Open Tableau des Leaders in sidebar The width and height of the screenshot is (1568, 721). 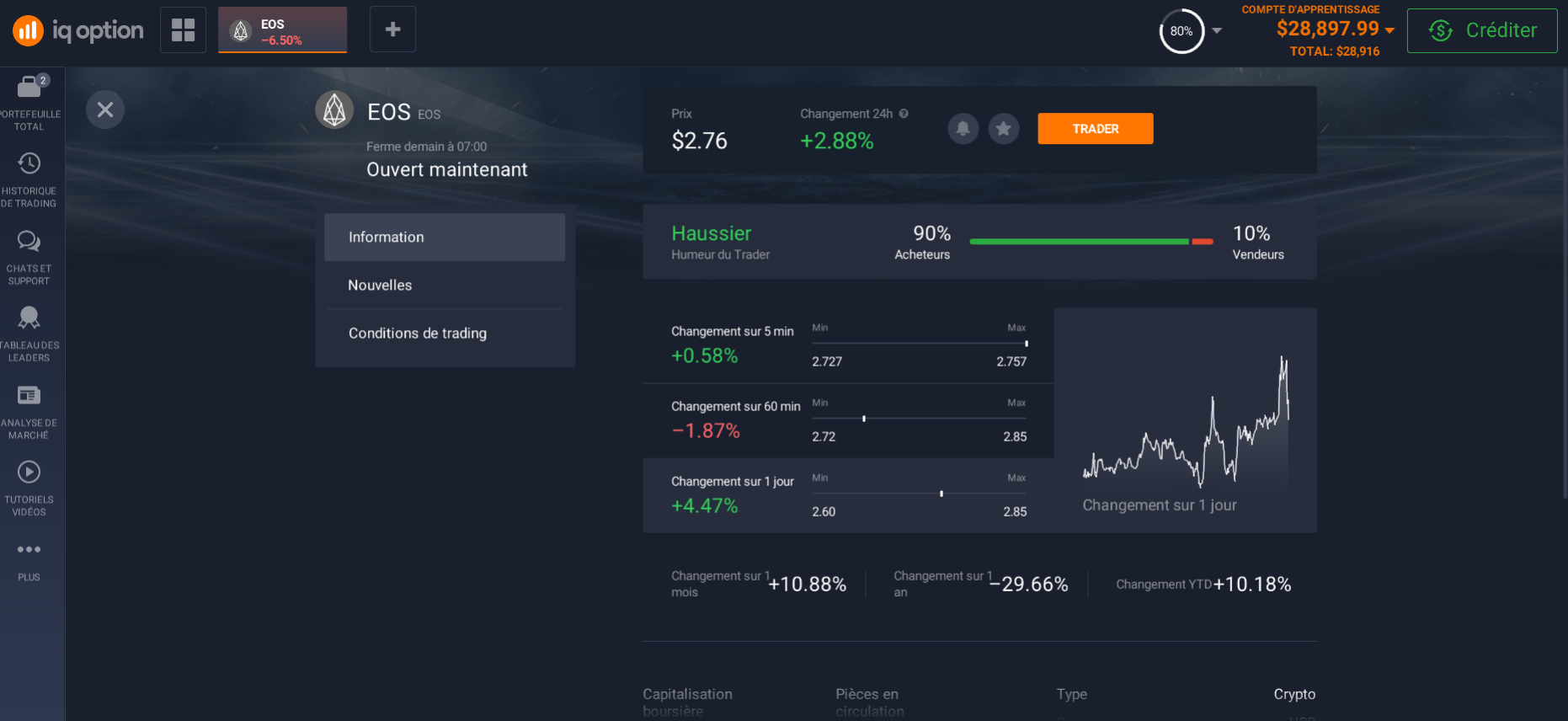tap(29, 334)
